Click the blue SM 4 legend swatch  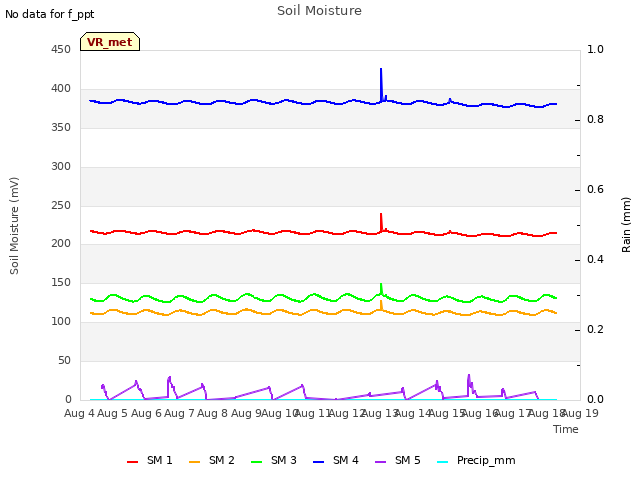click(x=318, y=462)
